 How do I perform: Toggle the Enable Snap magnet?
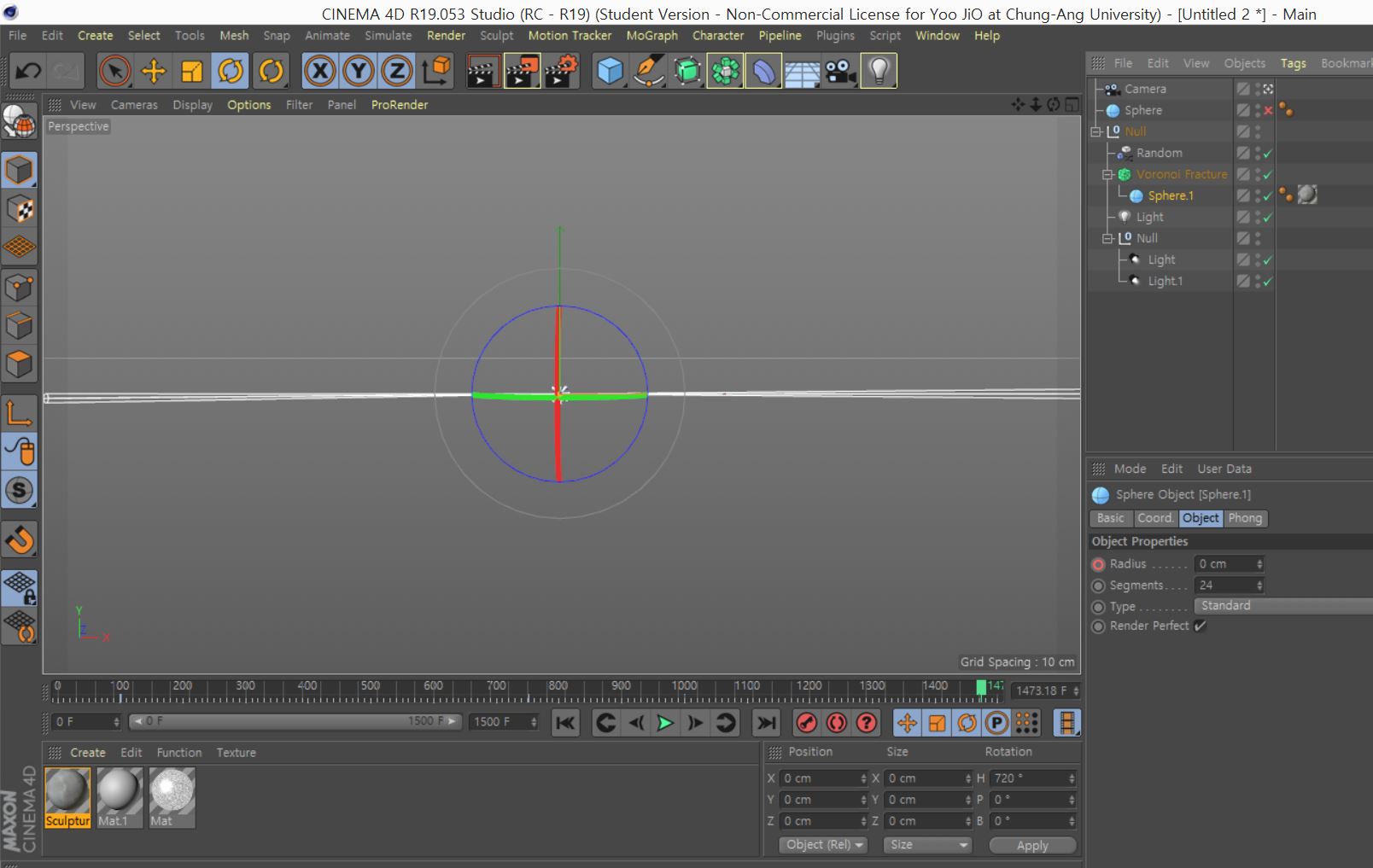[x=19, y=539]
